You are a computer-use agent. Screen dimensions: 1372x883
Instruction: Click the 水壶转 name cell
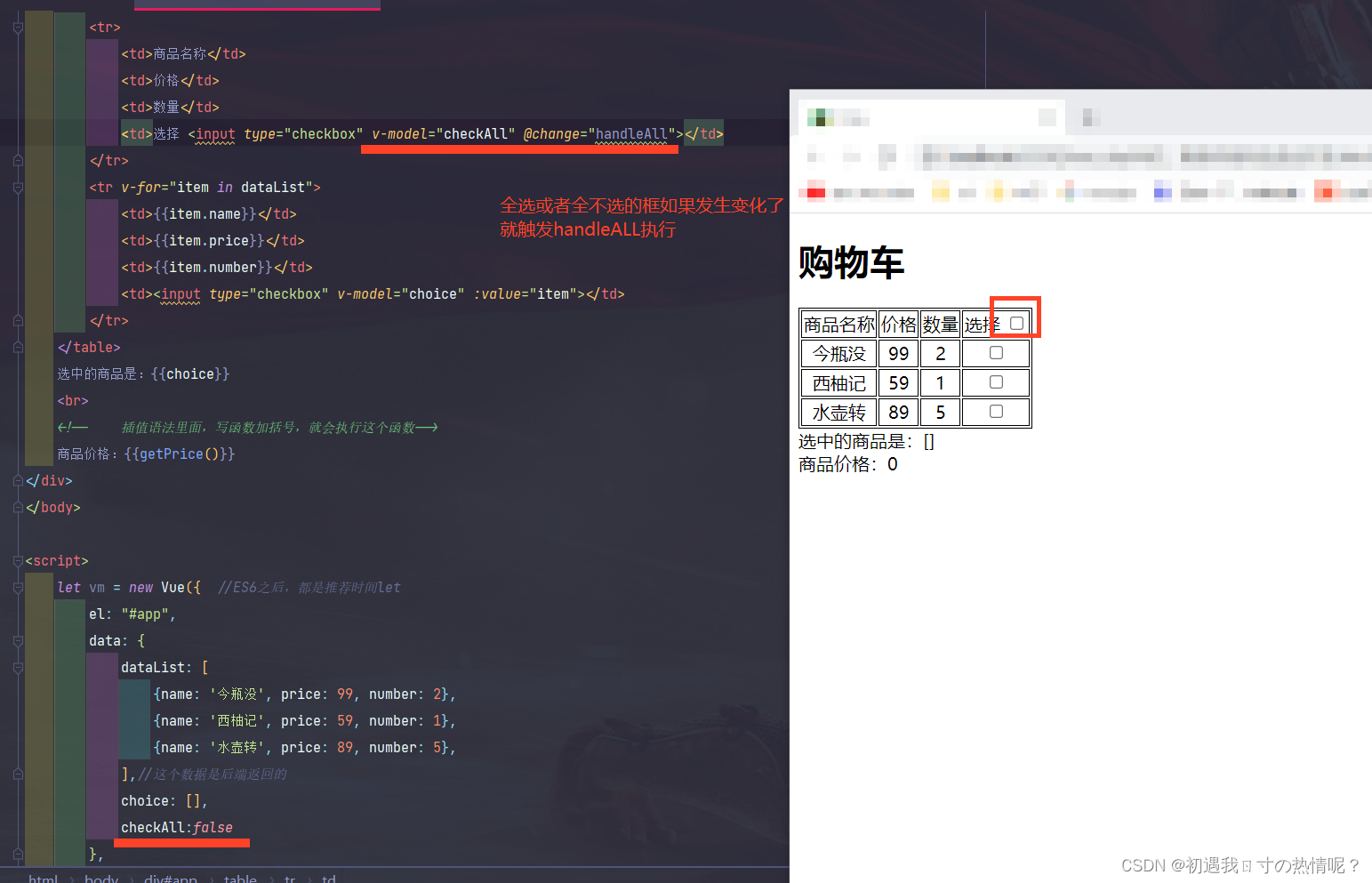point(839,413)
